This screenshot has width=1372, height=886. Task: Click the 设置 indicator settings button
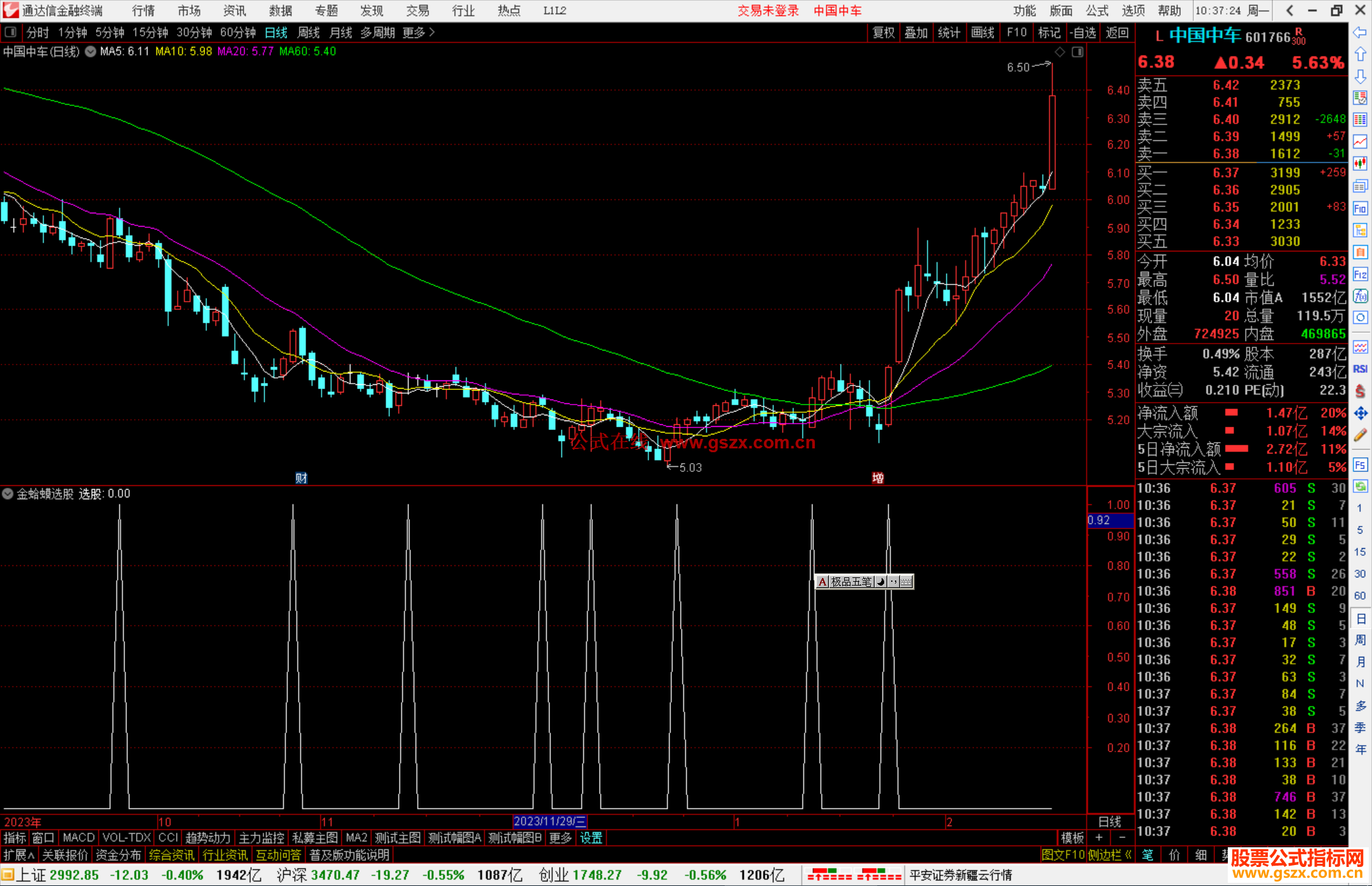[591, 838]
